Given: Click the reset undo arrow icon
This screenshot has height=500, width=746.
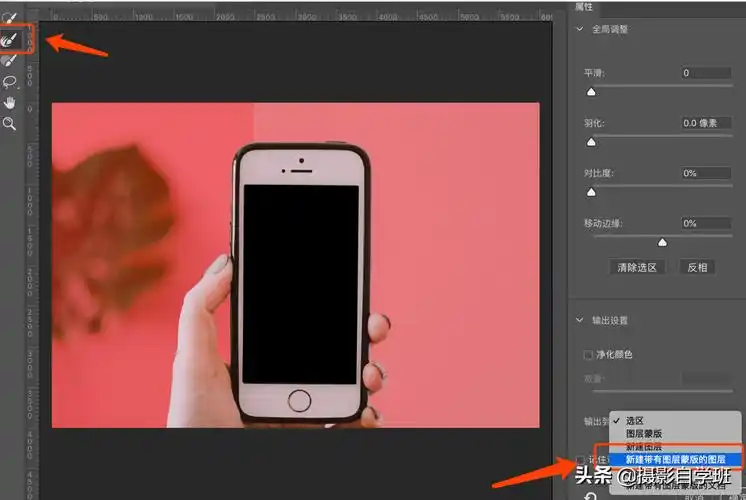Looking at the screenshot, I should pos(591,494).
